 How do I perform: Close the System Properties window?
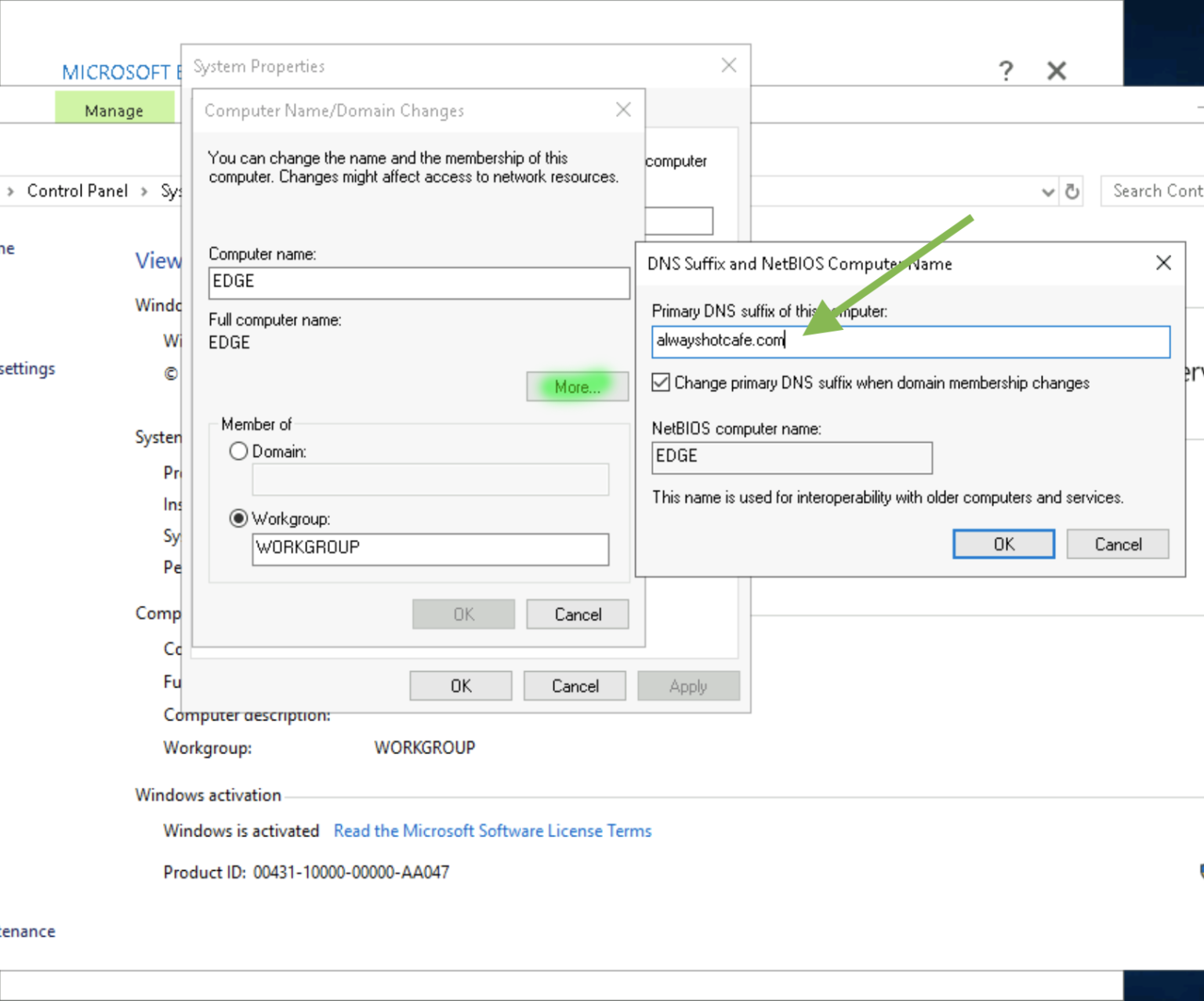[x=728, y=66]
